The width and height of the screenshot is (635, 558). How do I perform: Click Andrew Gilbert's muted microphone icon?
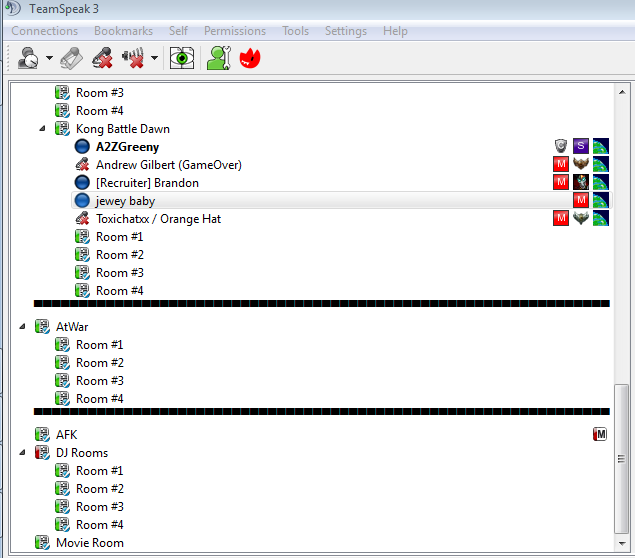click(x=82, y=164)
